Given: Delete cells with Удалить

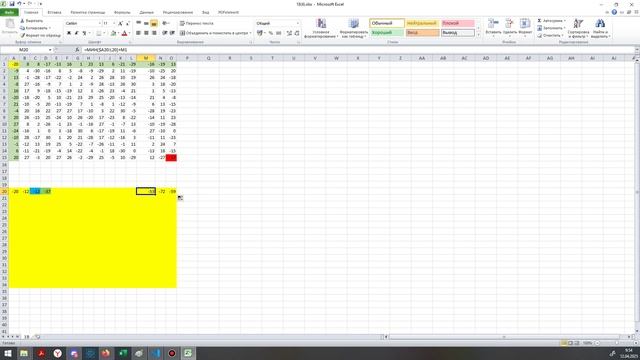Looking at the screenshot, I should coord(509,28).
